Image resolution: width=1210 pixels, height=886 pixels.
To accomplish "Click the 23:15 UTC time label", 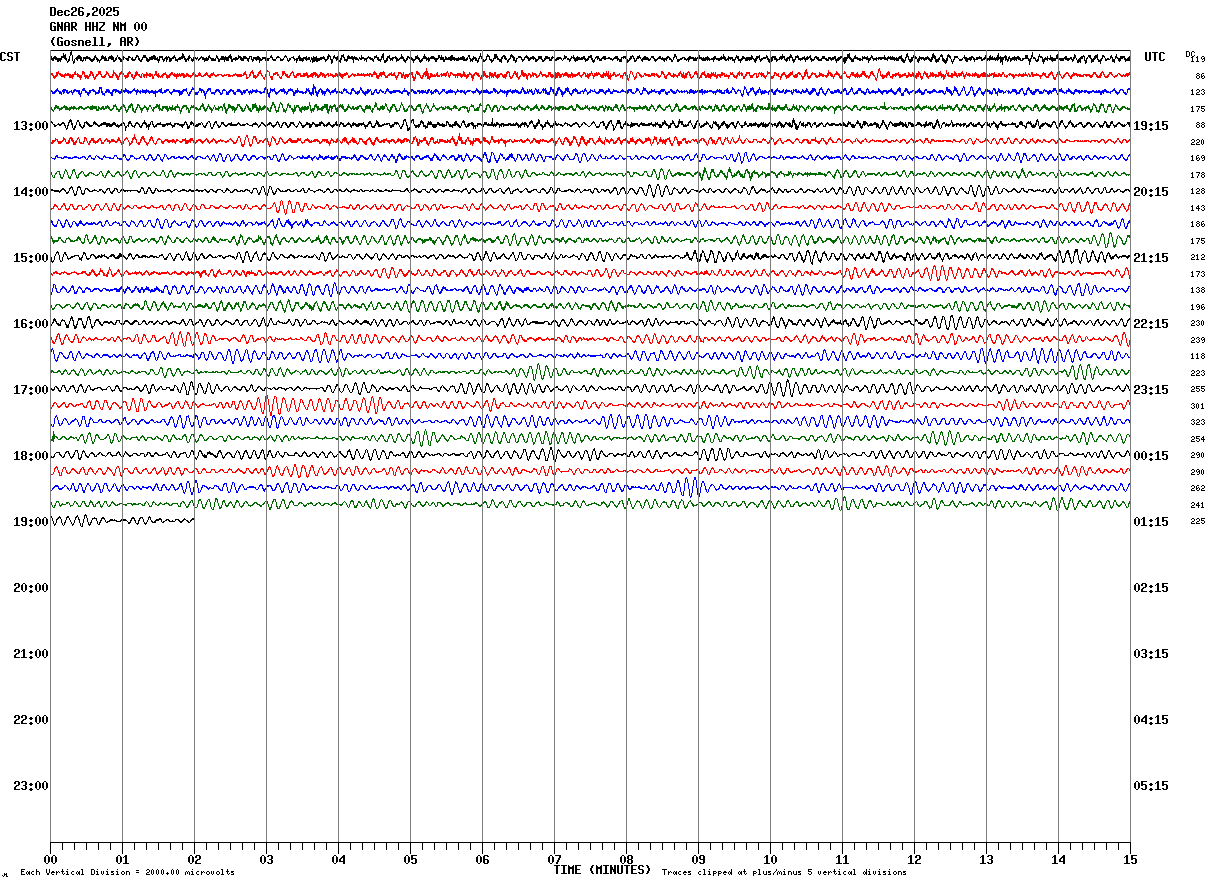I will point(1151,390).
